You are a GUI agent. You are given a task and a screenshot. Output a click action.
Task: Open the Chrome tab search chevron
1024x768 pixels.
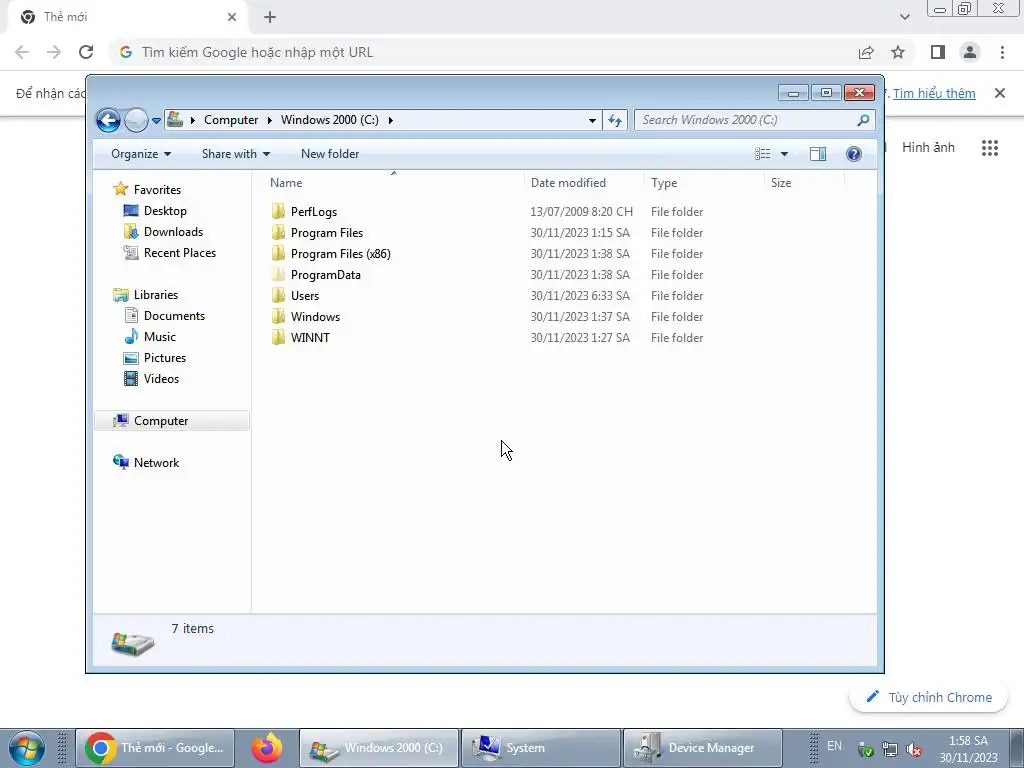click(904, 17)
